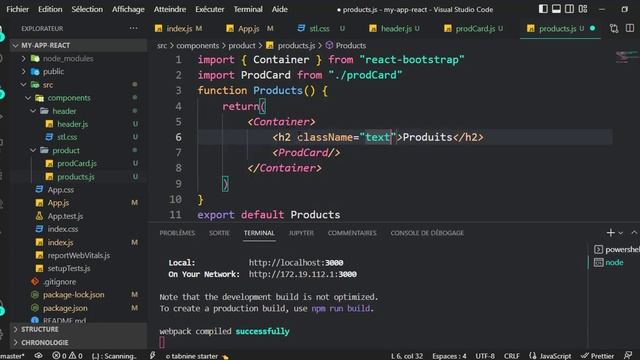Open the Terminal menu in menu bar

coord(248,9)
